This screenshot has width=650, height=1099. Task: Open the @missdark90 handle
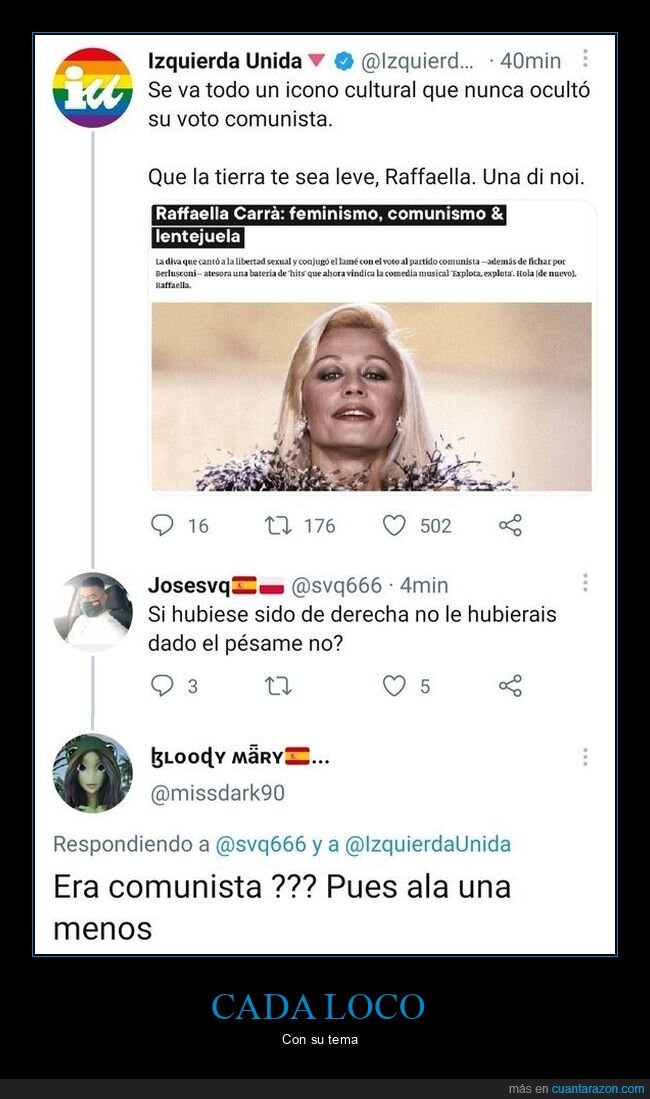click(x=217, y=793)
